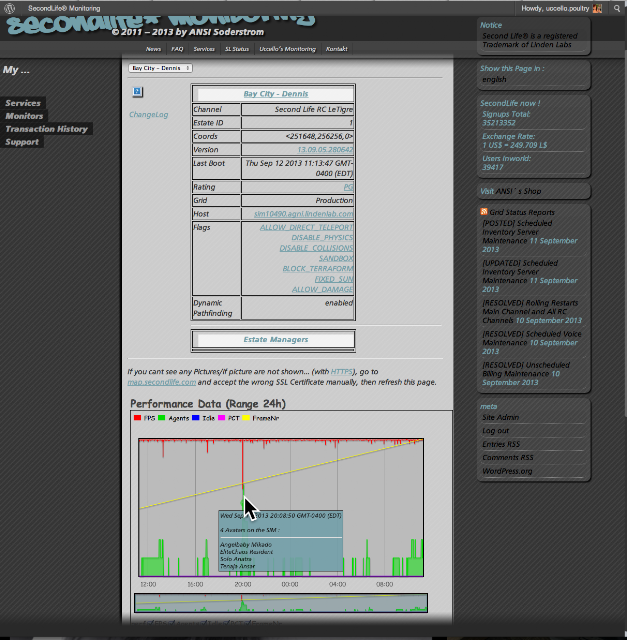
Task: Click Log out in meta box
Action: click(x=496, y=431)
